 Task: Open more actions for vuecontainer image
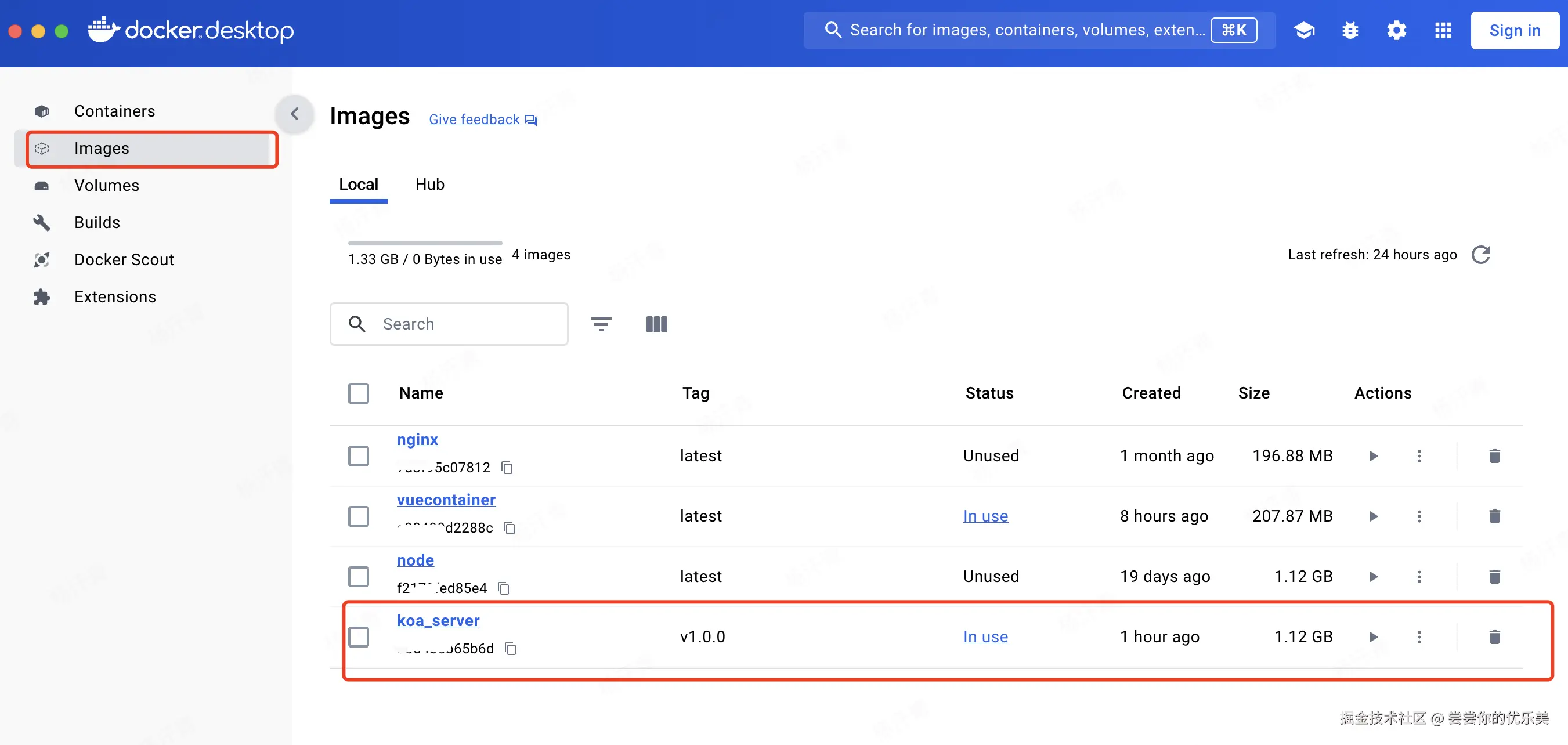click(1419, 516)
